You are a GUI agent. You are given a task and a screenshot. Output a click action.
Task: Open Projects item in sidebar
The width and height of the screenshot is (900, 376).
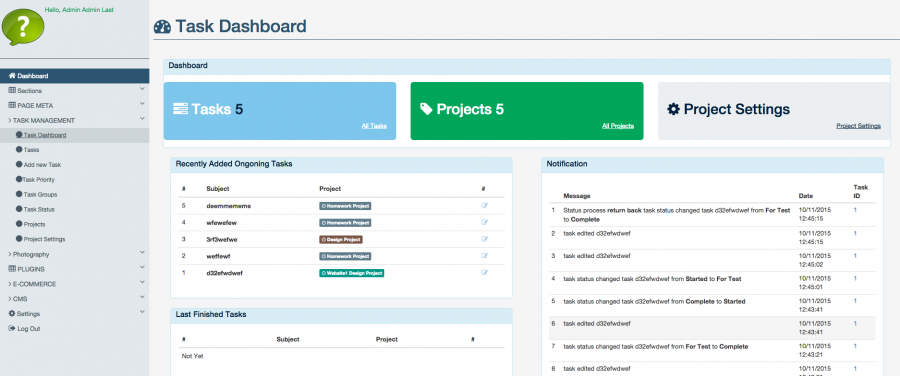pyautogui.click(x=34, y=224)
